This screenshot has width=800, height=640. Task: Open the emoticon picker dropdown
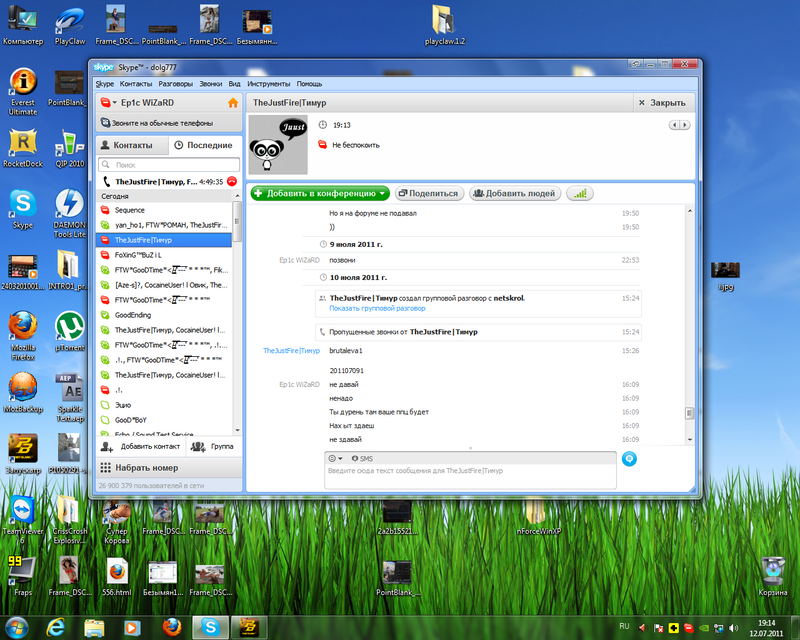coord(335,458)
